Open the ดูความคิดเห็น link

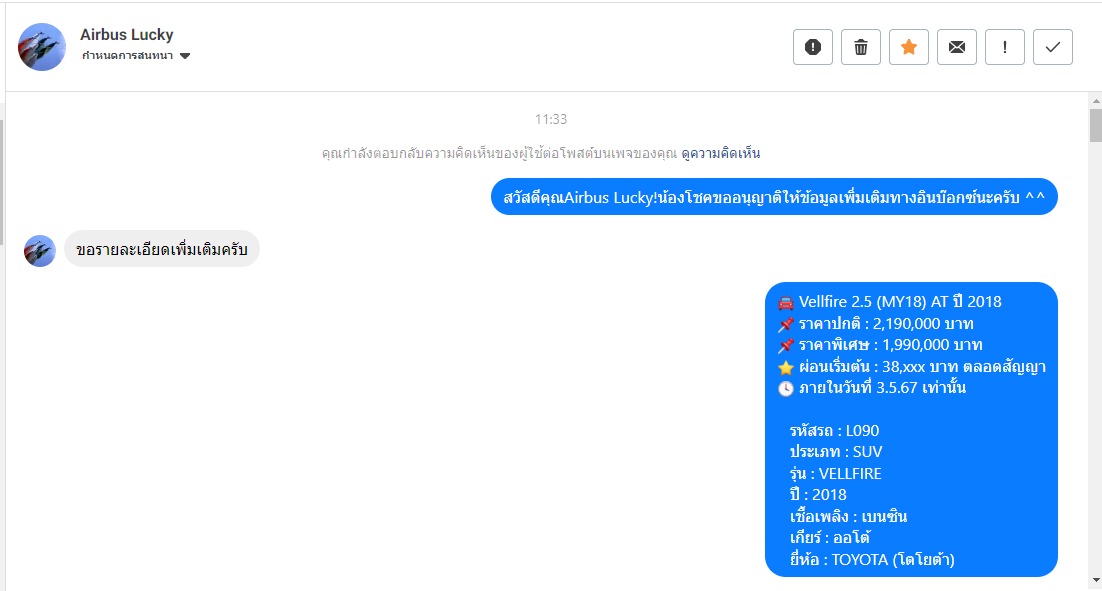pyautogui.click(x=720, y=153)
